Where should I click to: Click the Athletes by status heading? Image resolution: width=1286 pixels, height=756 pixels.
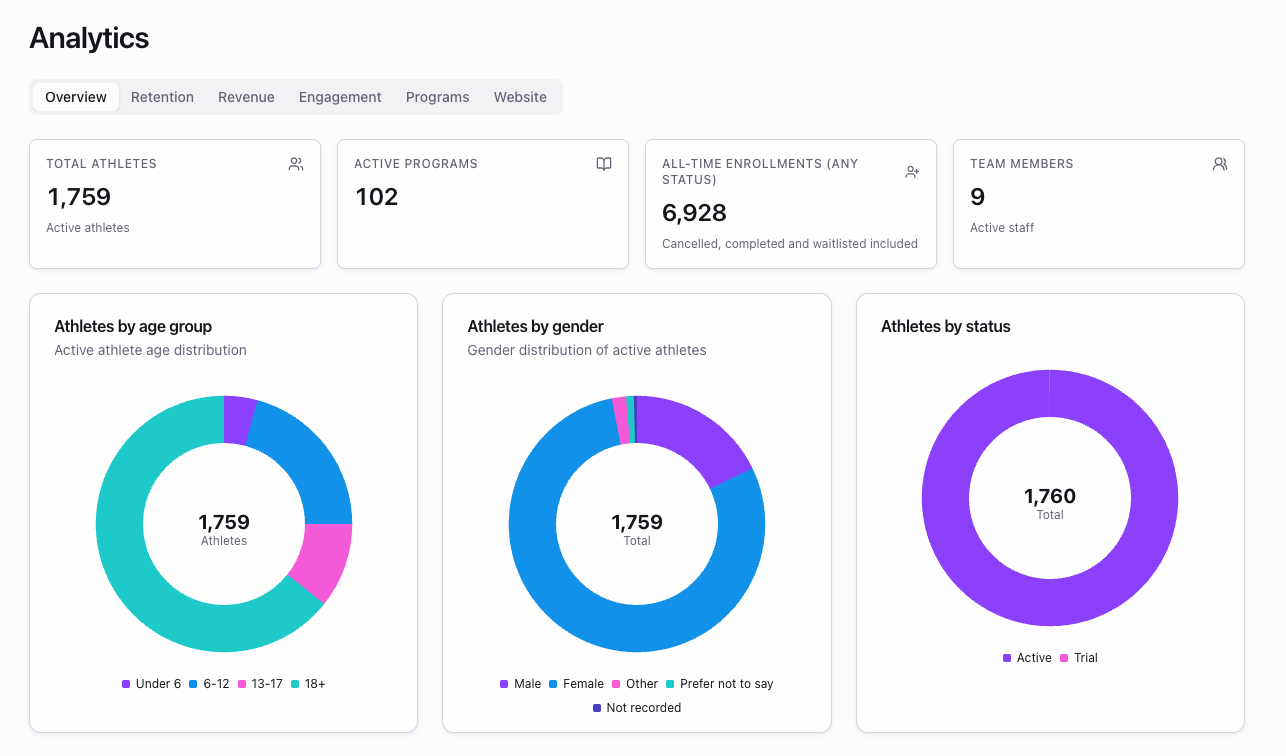946,326
